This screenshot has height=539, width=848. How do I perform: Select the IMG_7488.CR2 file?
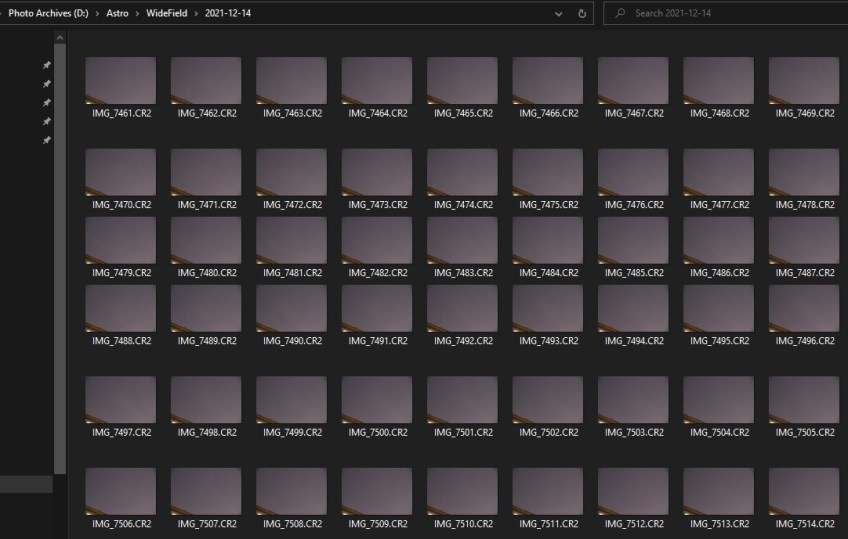(121, 309)
